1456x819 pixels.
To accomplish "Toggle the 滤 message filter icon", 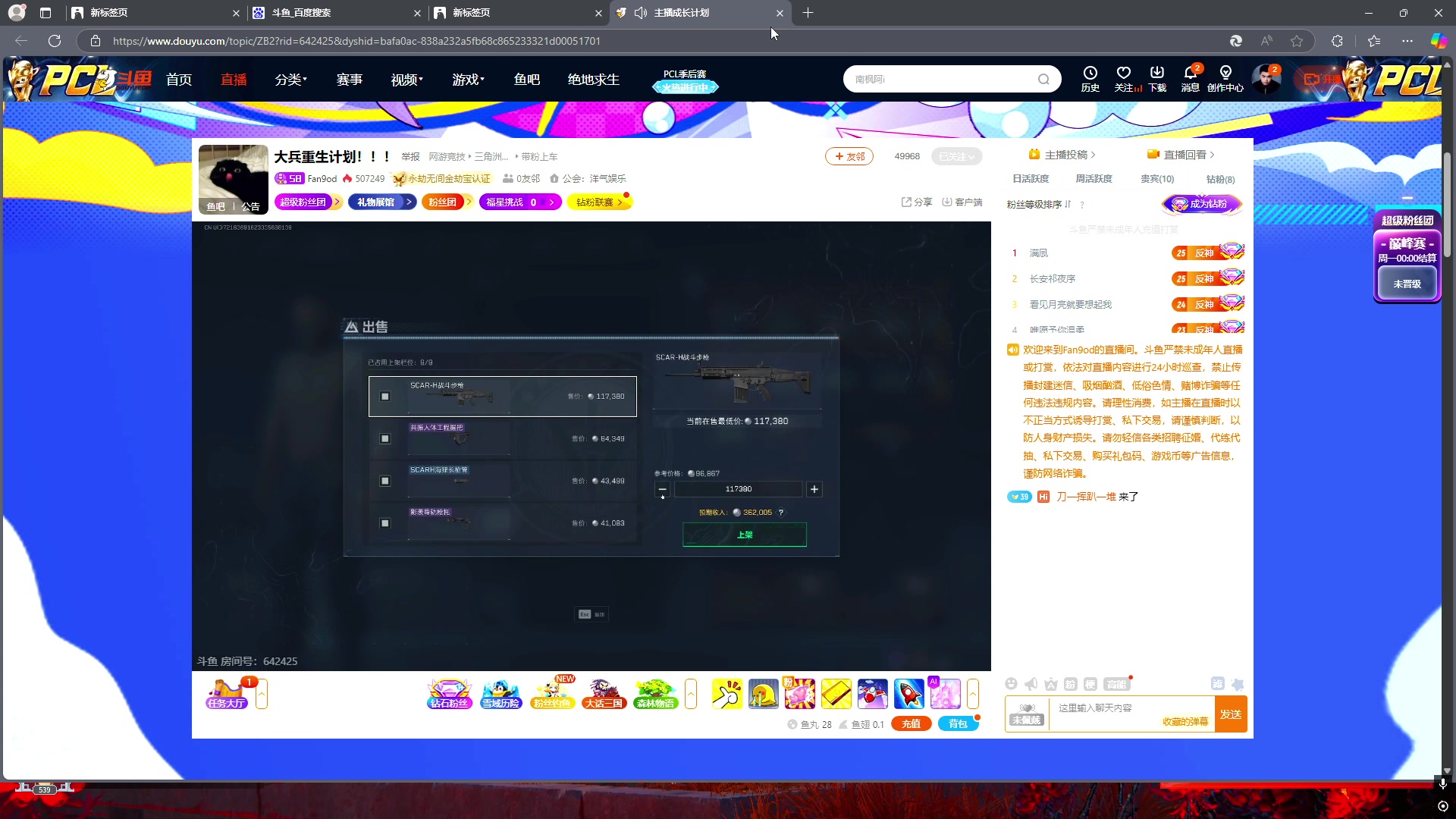I will pos(1217,683).
